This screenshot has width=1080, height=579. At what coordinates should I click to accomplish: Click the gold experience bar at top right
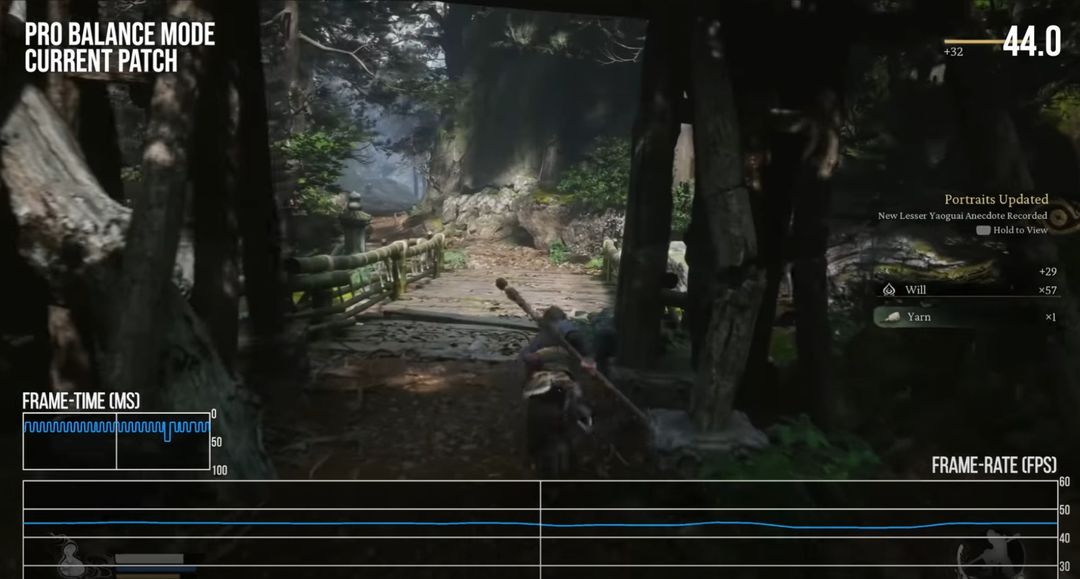974,42
